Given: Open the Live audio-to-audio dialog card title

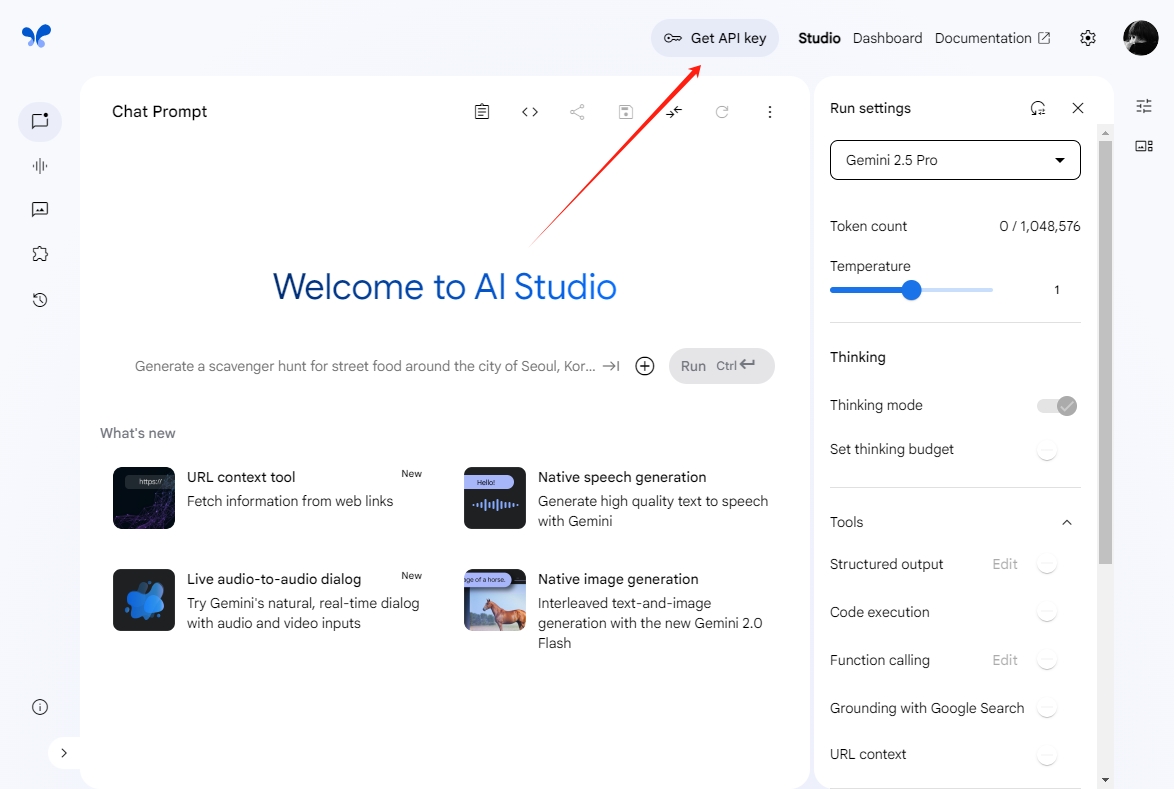Looking at the screenshot, I should click(x=274, y=579).
